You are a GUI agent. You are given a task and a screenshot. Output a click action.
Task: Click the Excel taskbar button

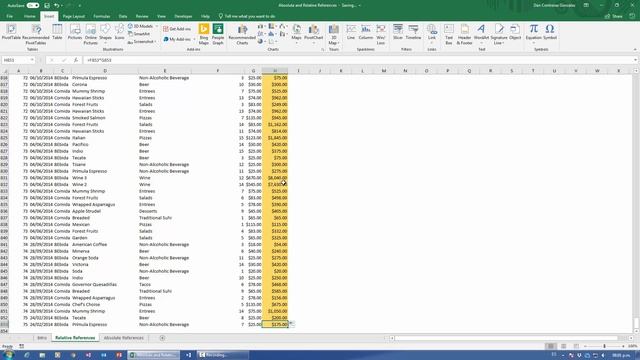[x=153, y=355]
